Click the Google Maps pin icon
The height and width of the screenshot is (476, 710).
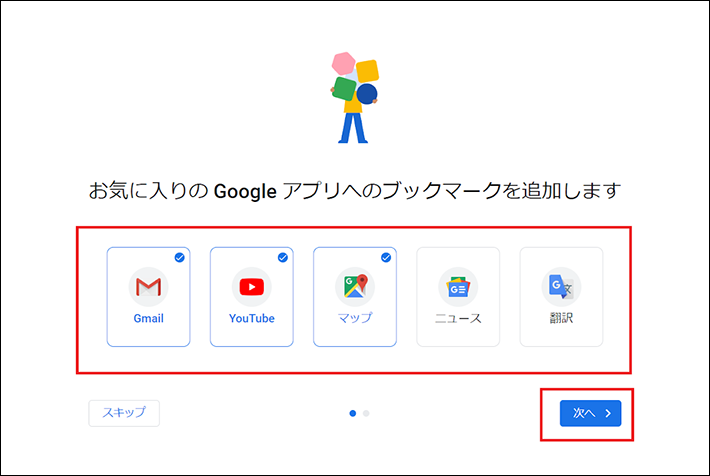355,287
